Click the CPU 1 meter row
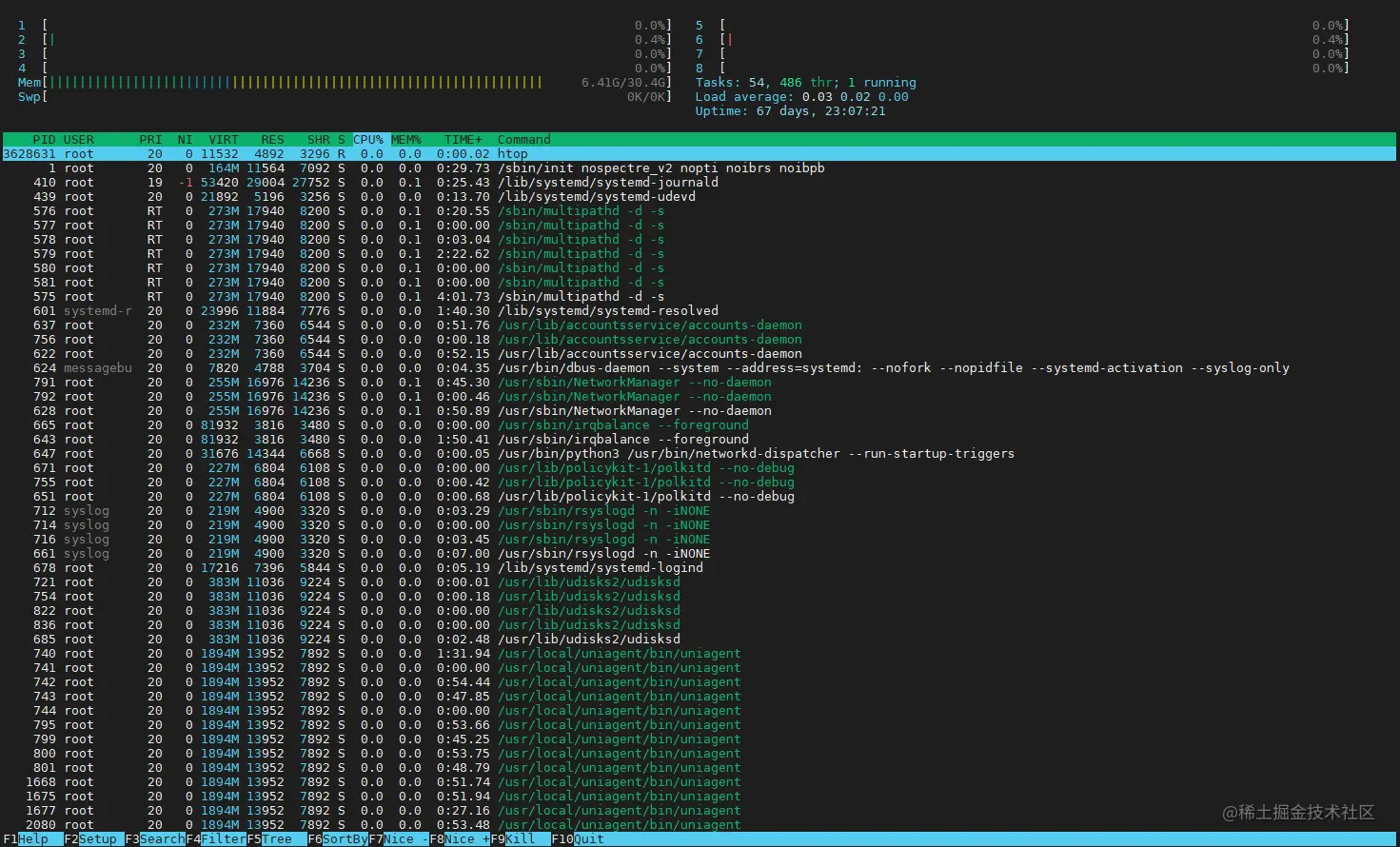Image resolution: width=1400 pixels, height=847 pixels. [x=345, y=26]
